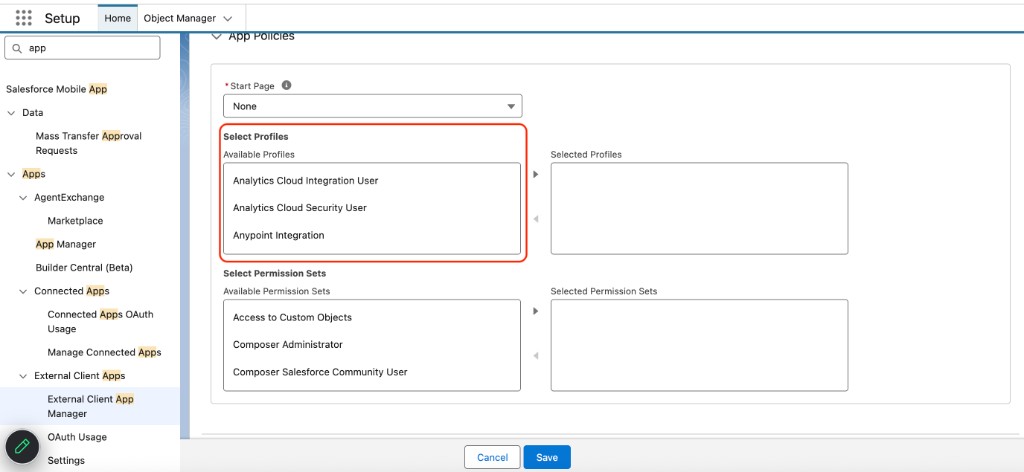
Task: Collapse the Connected Apps node
Action: pos(23,291)
